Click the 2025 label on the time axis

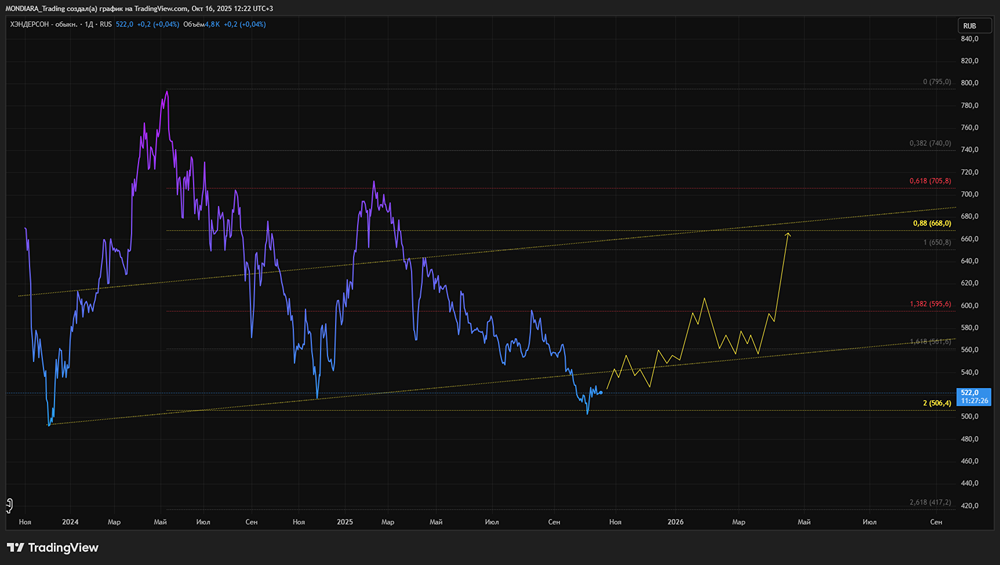click(x=344, y=522)
